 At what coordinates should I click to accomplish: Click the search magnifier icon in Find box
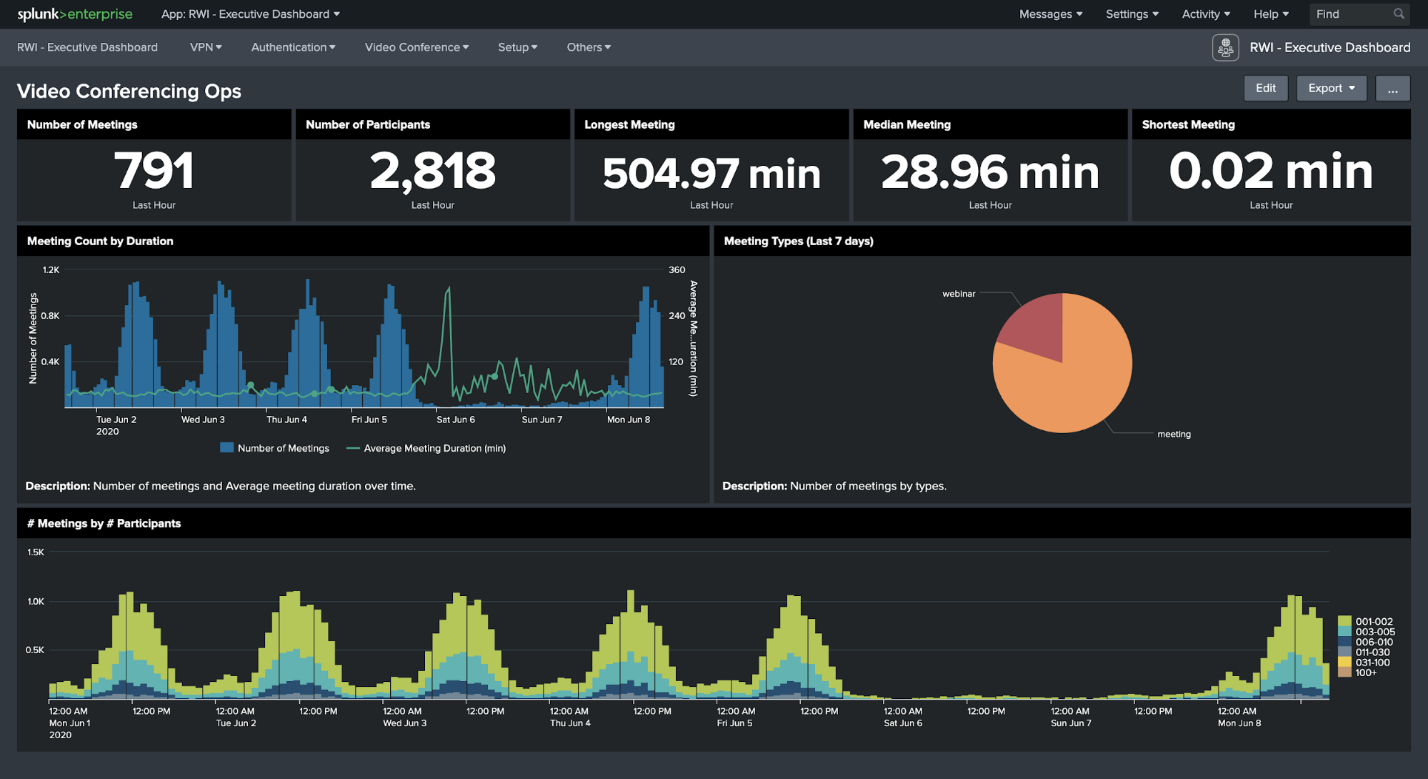[x=1399, y=14]
